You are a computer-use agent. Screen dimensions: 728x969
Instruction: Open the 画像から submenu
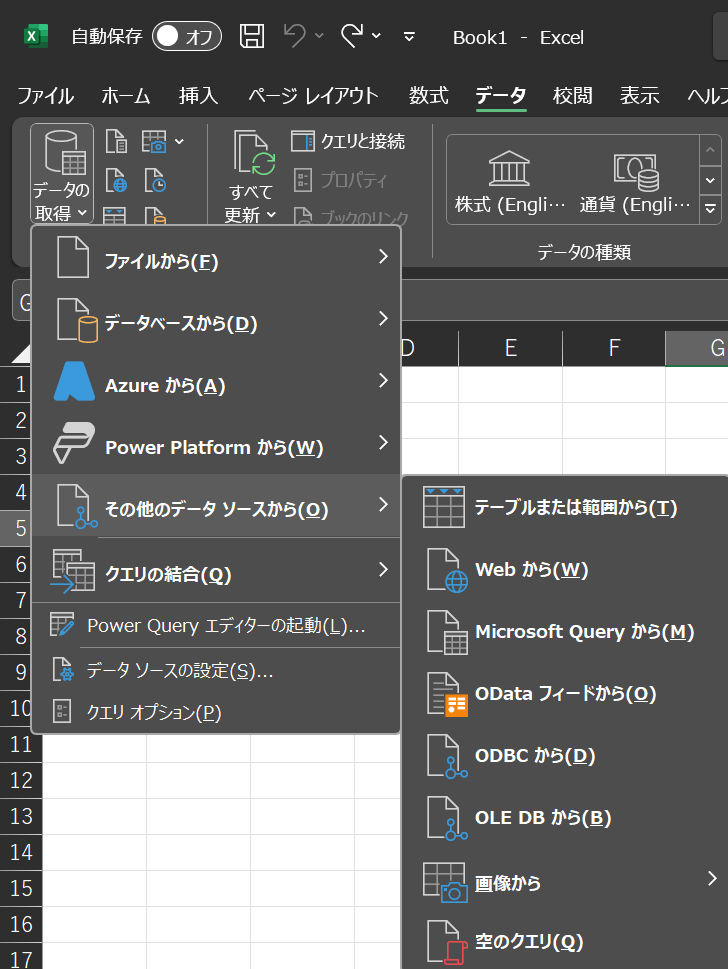565,879
